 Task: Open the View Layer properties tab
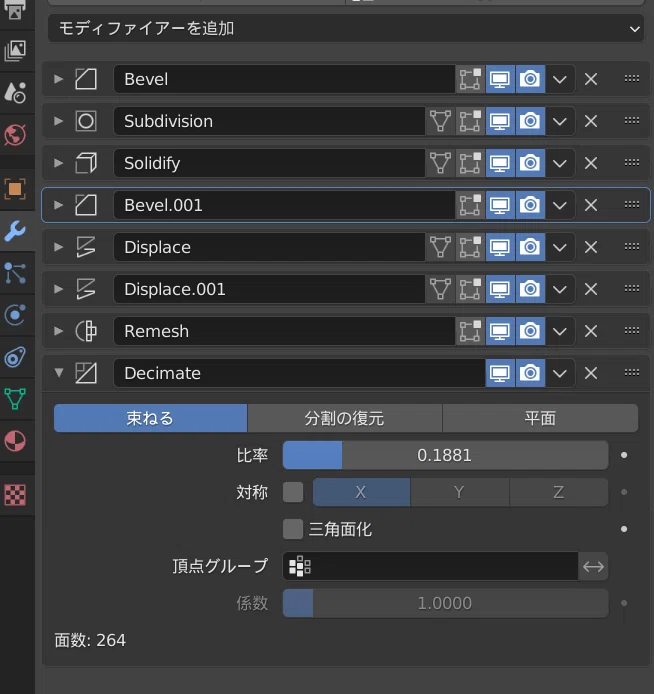15,50
